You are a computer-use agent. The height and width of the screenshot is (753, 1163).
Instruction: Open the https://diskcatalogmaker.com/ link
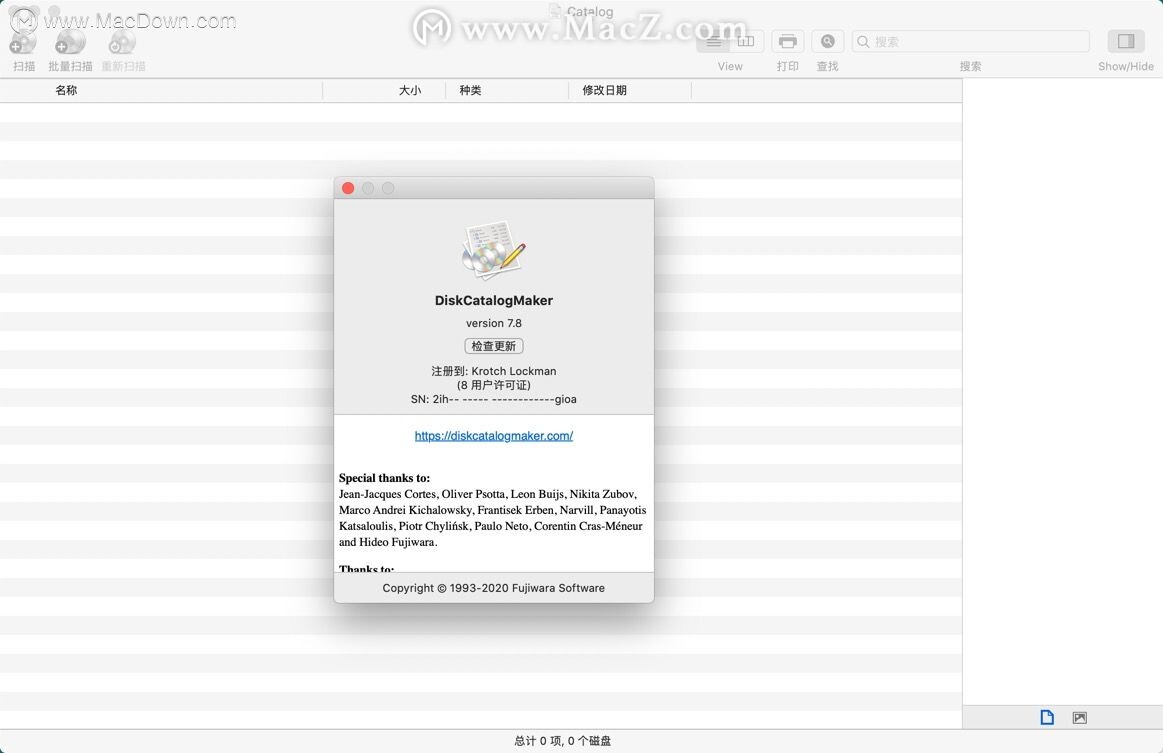pyautogui.click(x=494, y=435)
